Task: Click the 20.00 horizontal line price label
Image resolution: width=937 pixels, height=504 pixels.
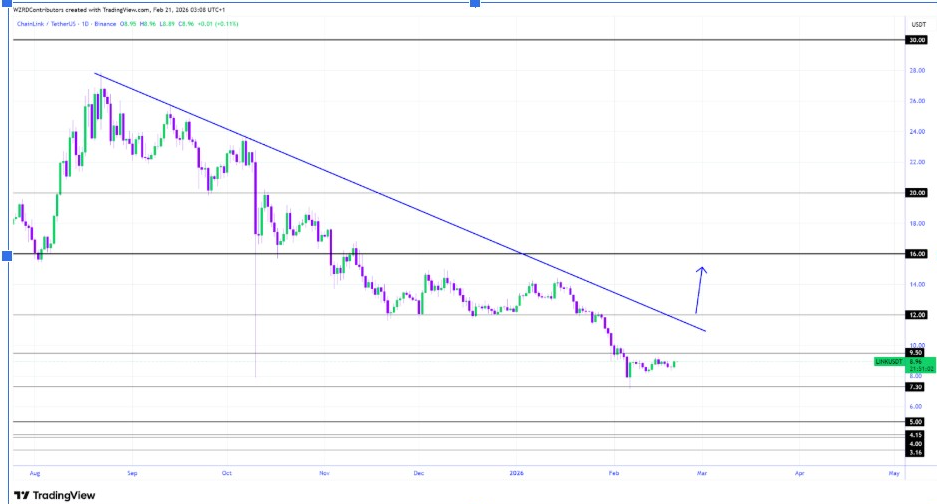Action: point(917,193)
